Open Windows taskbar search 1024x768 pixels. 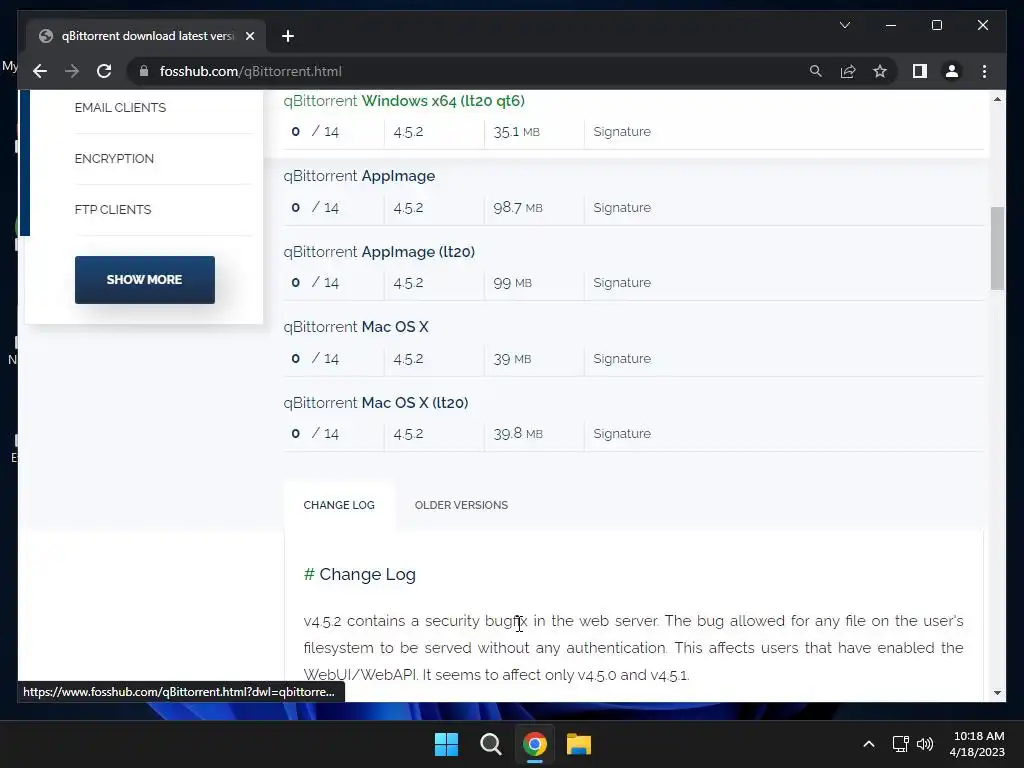(490, 744)
